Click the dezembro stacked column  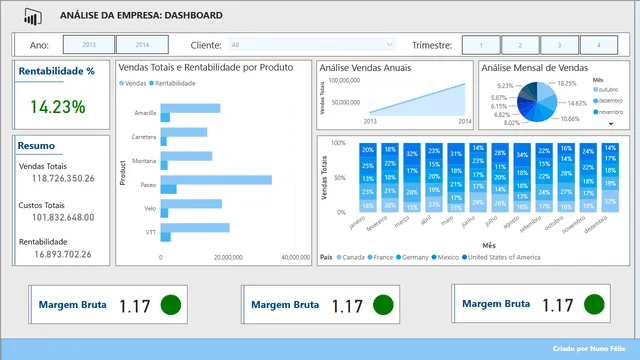[610, 178]
